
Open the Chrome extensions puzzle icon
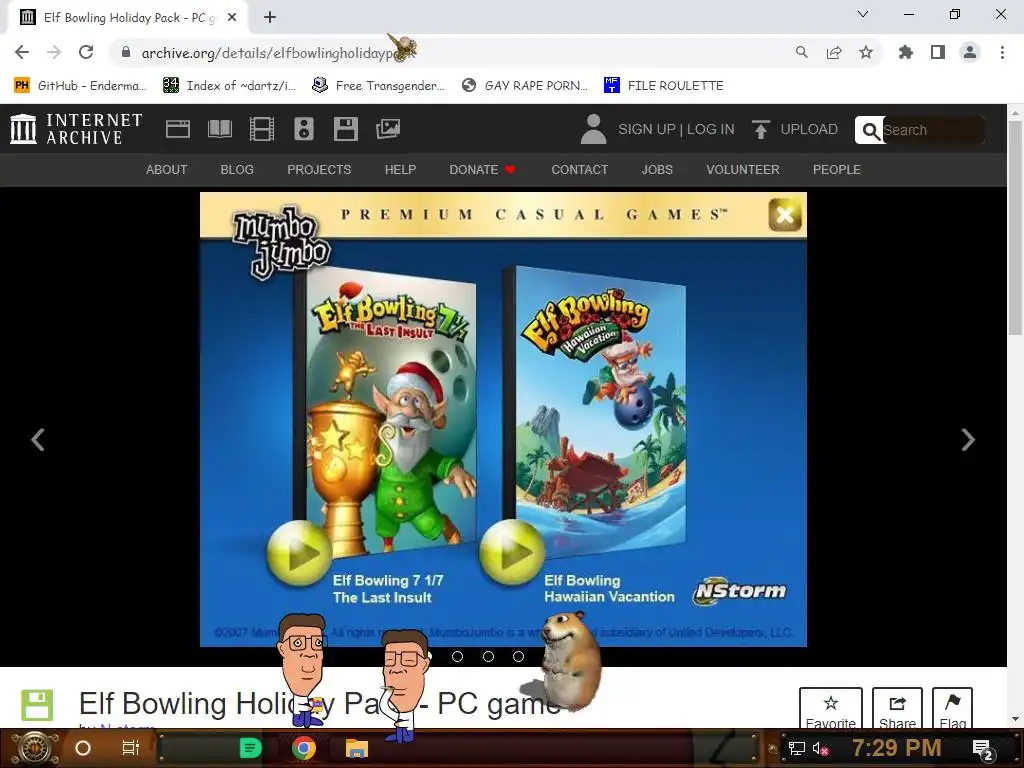[x=905, y=52]
